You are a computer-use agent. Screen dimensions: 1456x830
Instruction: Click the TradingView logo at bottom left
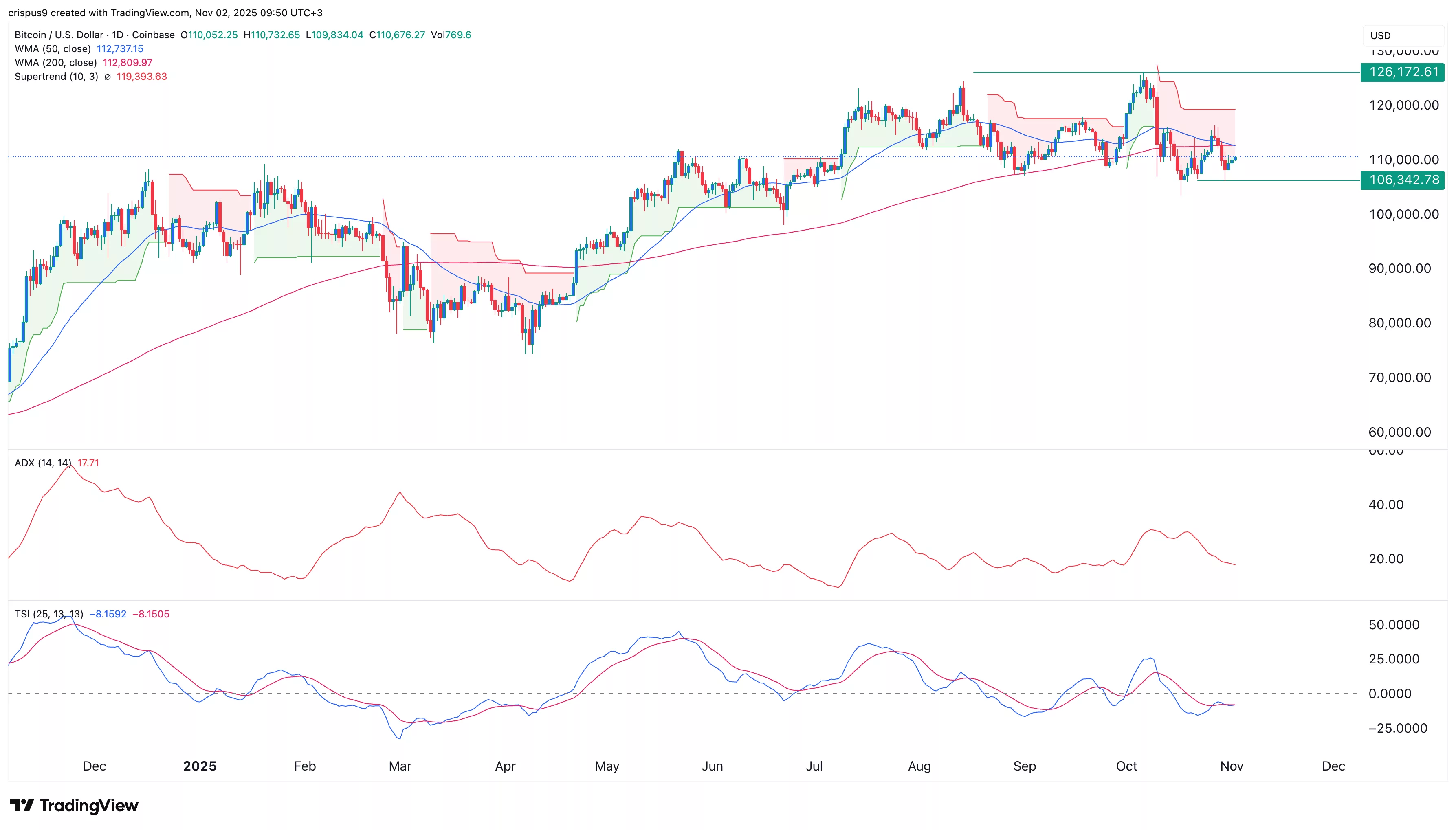23,806
